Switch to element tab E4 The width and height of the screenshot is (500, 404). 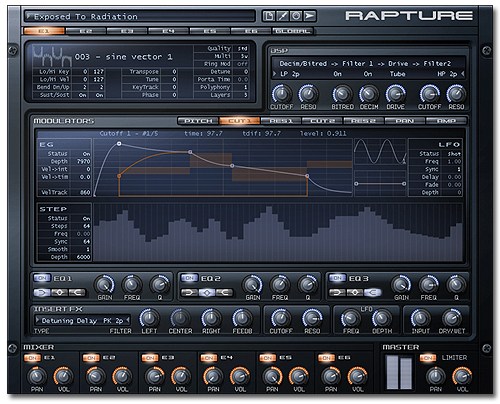pyautogui.click(x=168, y=31)
